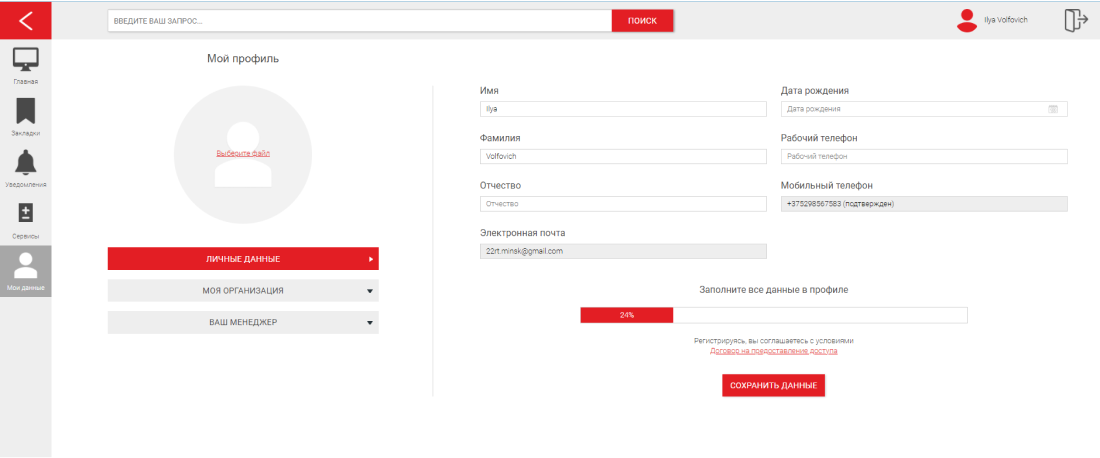Open the Главная monitor icon

(x=26, y=60)
